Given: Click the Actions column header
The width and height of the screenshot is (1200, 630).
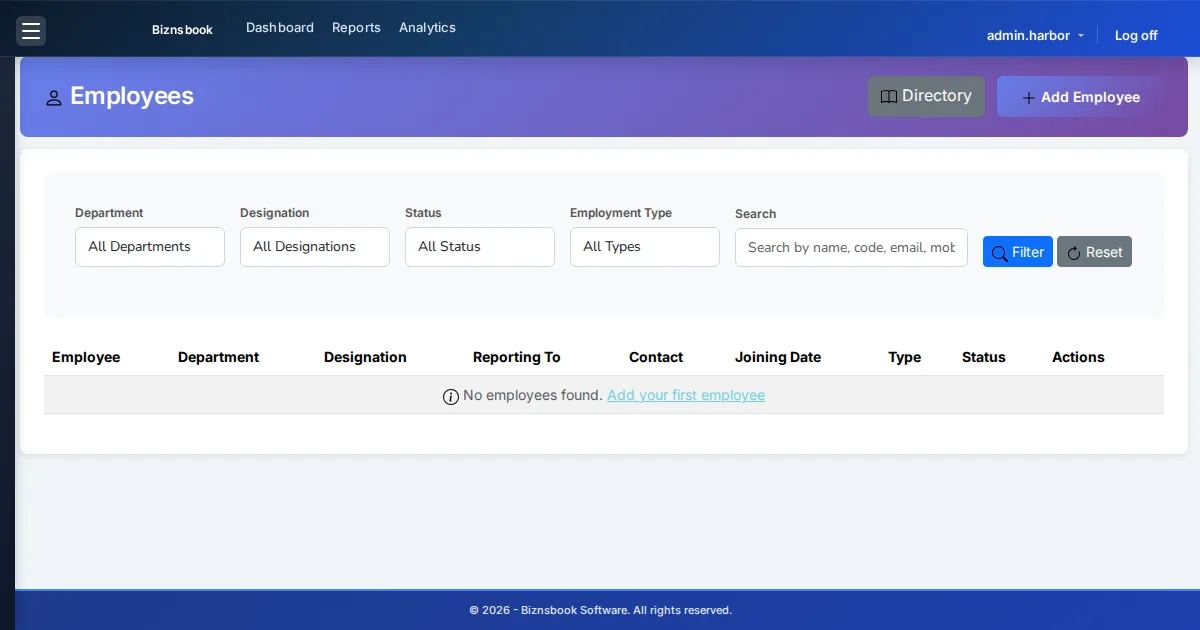Looking at the screenshot, I should tap(1078, 357).
